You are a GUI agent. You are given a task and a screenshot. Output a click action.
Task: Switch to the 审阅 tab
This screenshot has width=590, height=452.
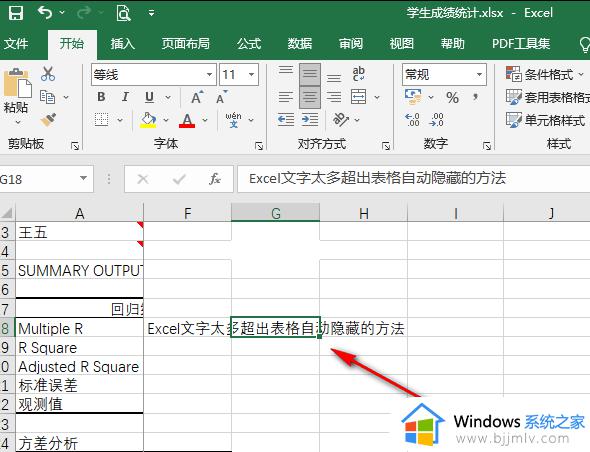[351, 44]
